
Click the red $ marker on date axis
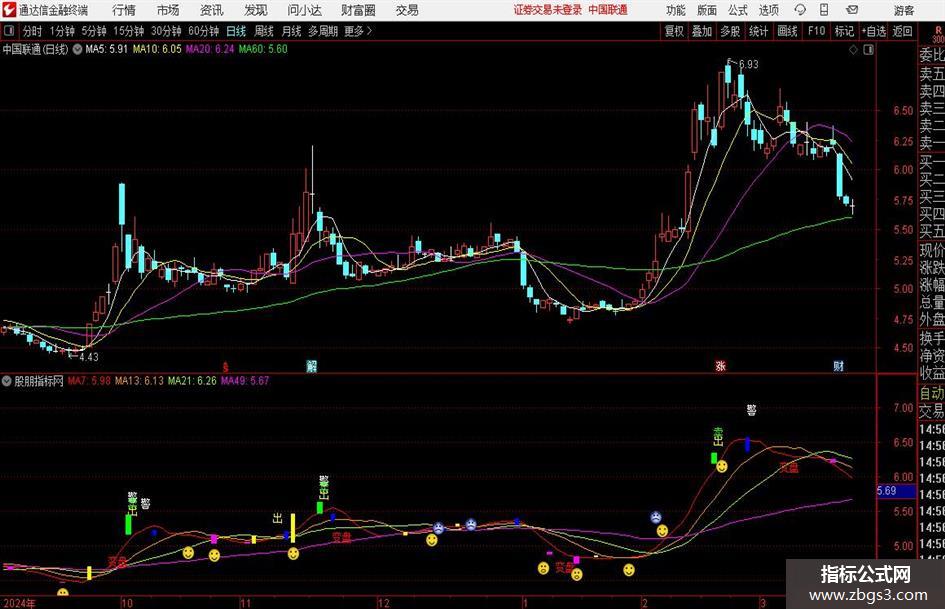[225, 367]
